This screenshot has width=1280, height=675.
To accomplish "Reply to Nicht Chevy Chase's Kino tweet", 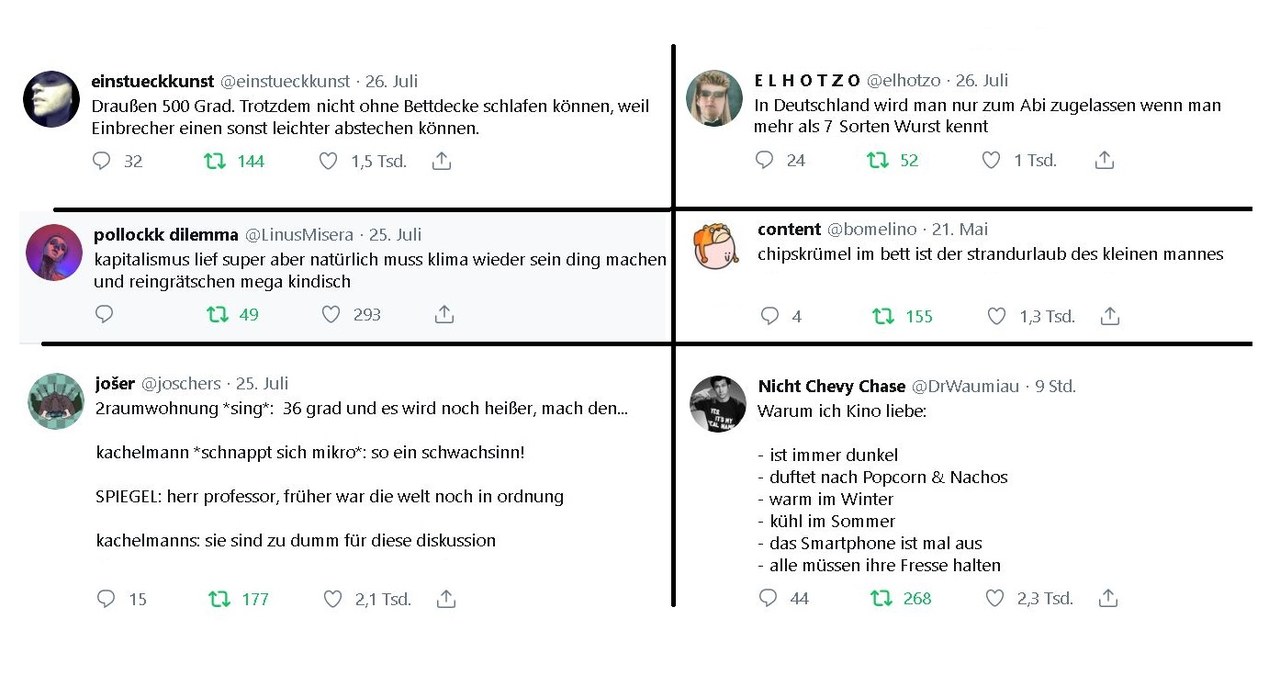I will point(768,598).
